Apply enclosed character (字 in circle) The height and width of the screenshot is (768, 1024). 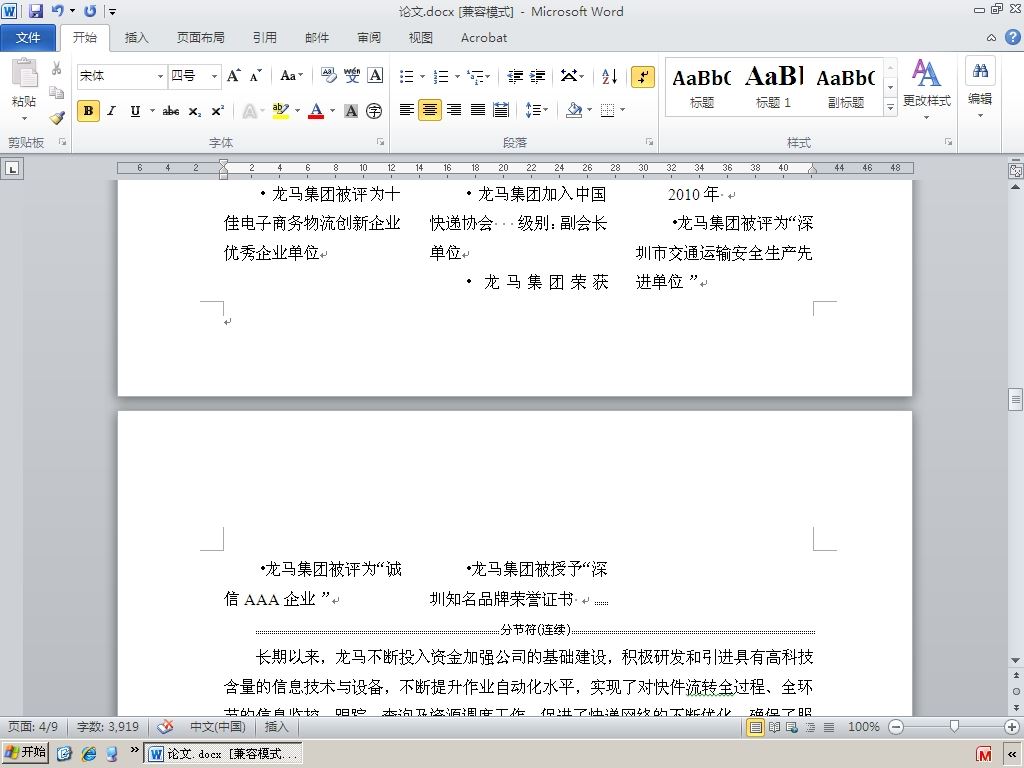pyautogui.click(x=374, y=111)
